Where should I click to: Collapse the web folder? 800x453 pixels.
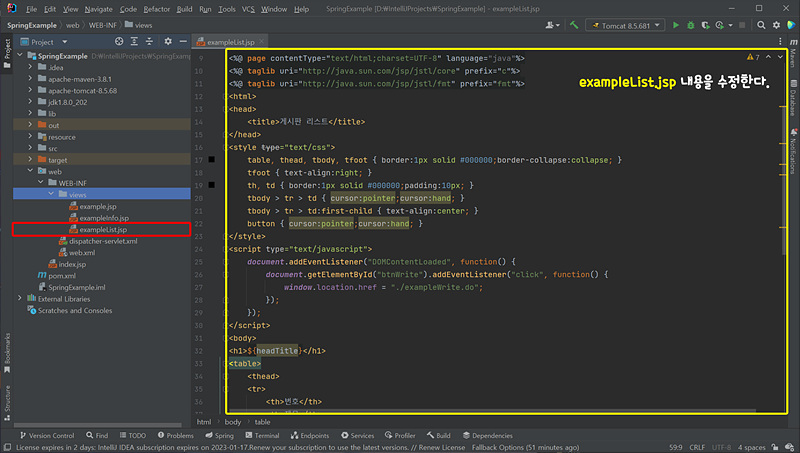pyautogui.click(x=30, y=171)
